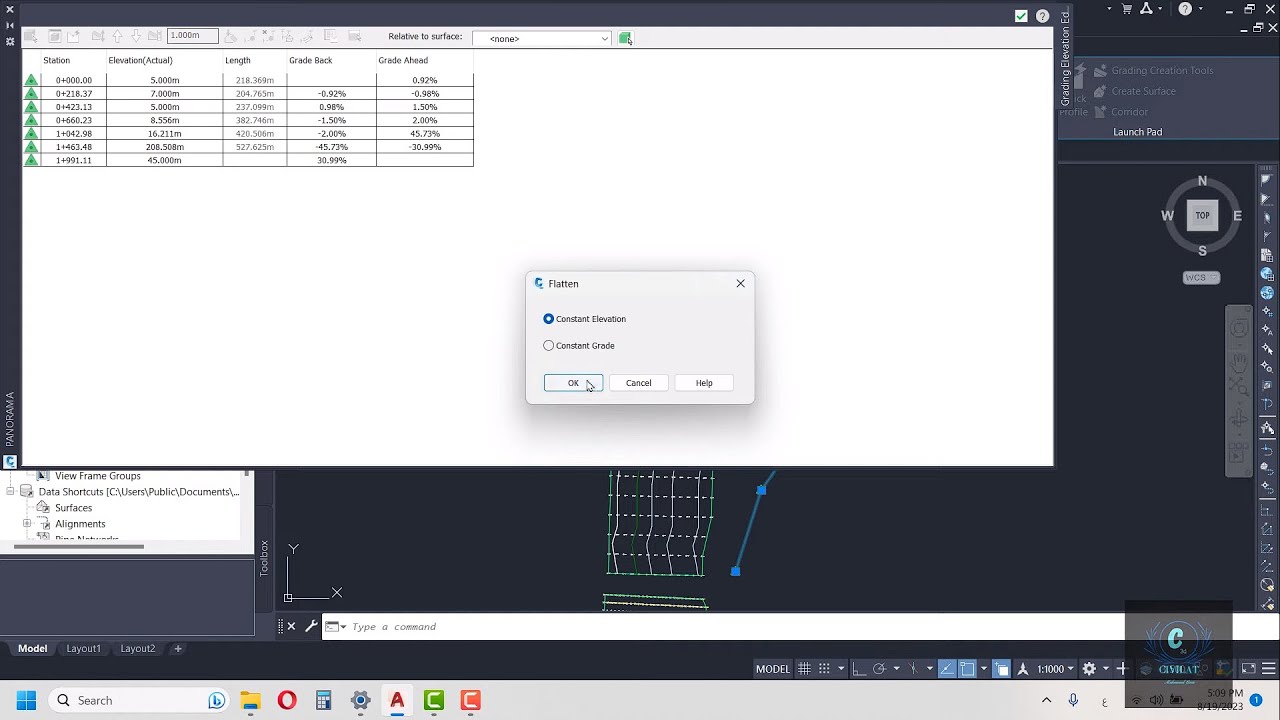Click the Panorama help question icon
The height and width of the screenshot is (720, 1280).
pyautogui.click(x=1042, y=16)
